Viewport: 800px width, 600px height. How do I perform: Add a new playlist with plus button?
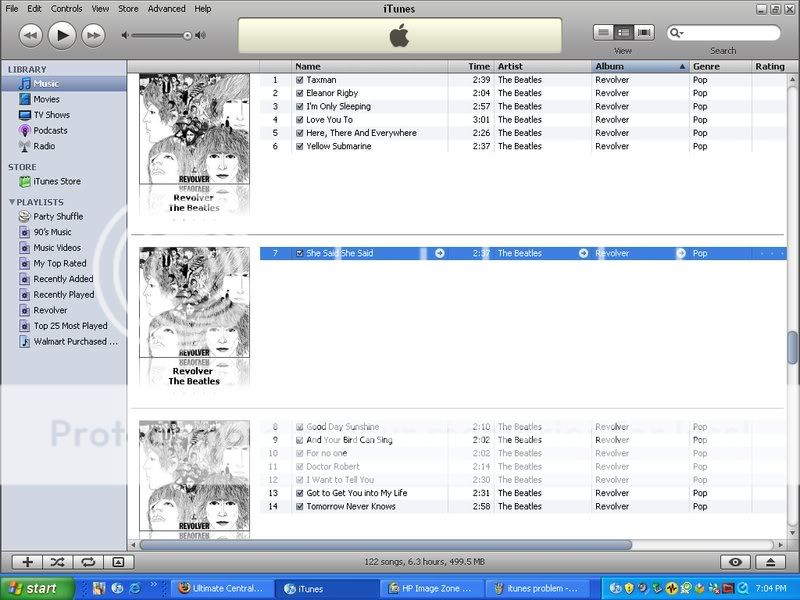coord(27,562)
